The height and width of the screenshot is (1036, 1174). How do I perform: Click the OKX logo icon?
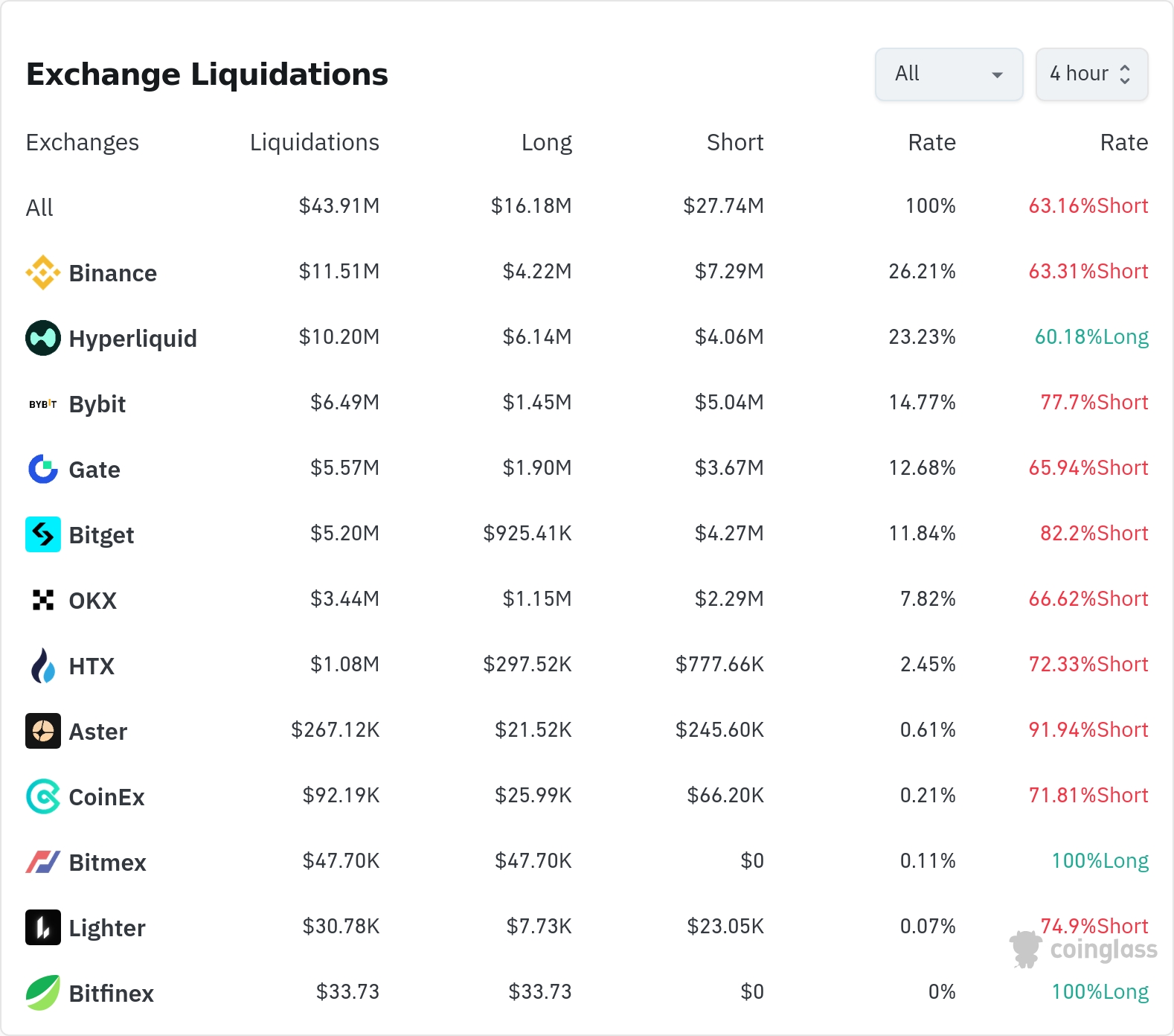43,600
